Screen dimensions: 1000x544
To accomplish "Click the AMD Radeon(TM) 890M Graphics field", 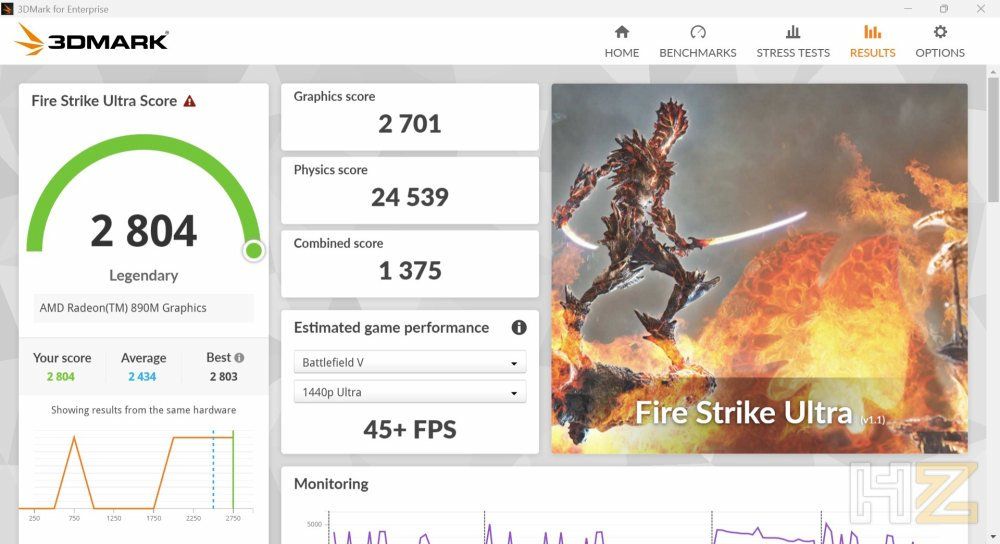I will coord(143,308).
